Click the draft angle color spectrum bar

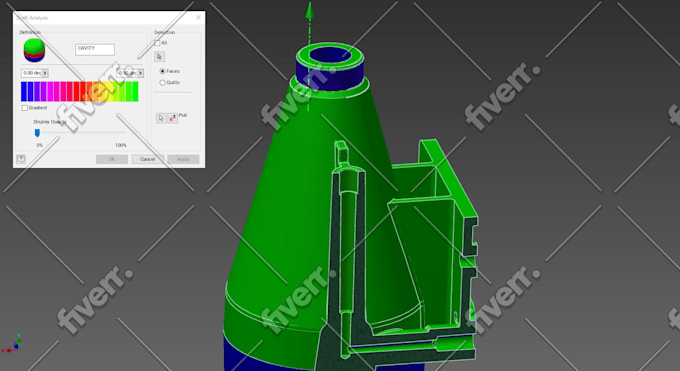click(80, 92)
